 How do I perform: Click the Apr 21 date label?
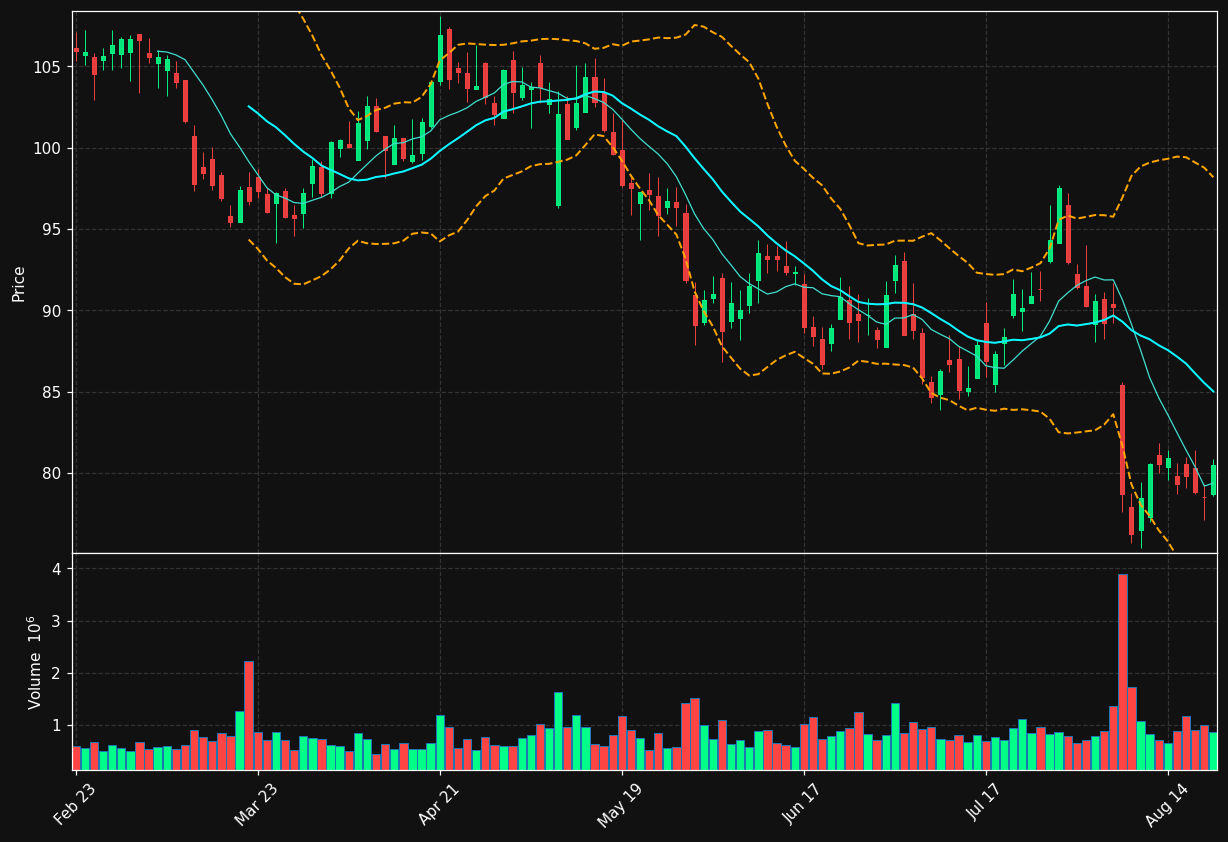pos(439,805)
